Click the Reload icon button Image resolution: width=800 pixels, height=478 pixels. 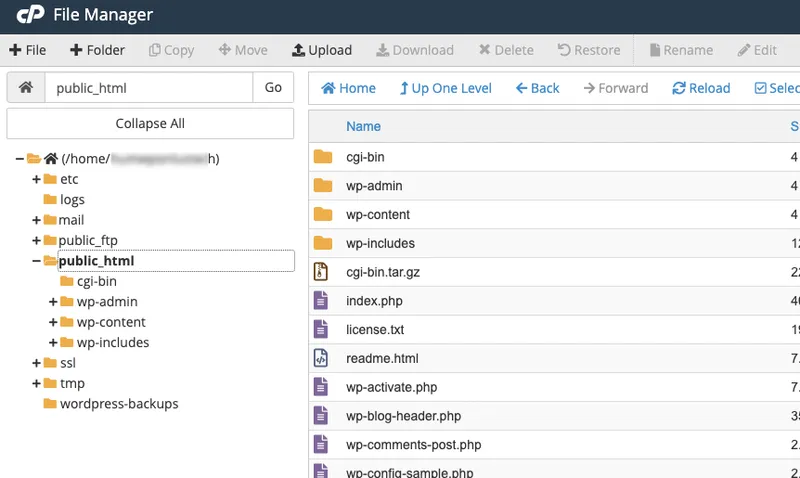pyautogui.click(x=701, y=88)
